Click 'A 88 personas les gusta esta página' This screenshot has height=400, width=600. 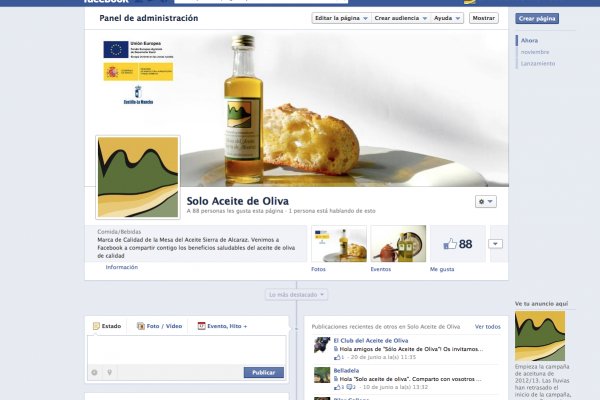click(235, 211)
